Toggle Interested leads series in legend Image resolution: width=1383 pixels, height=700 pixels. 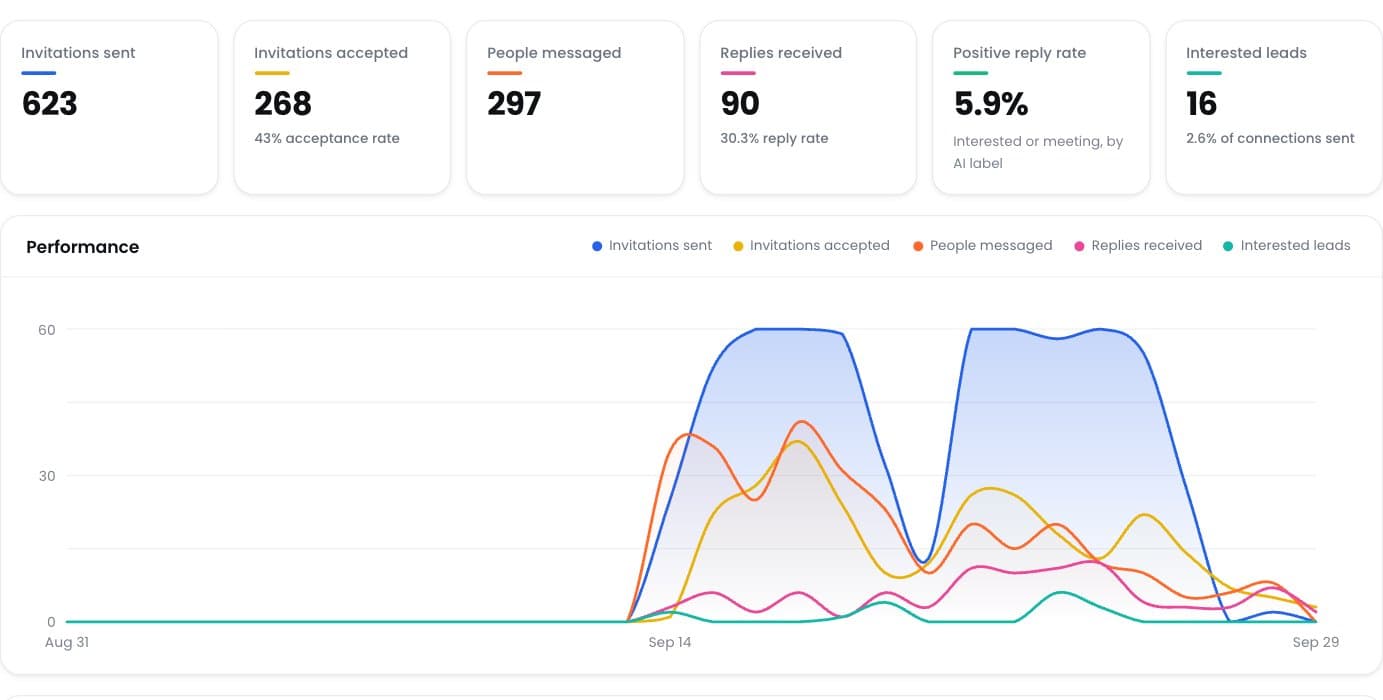click(1286, 245)
